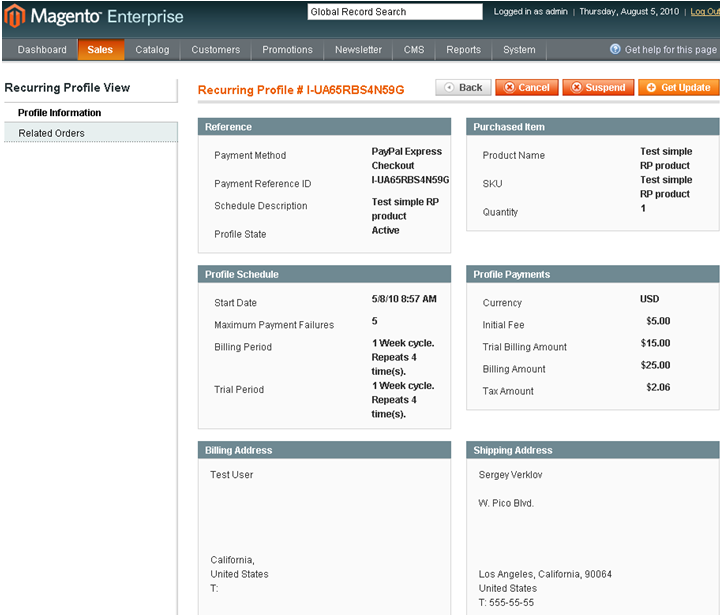
Task: Open the Customers menu
Action: 215,50
